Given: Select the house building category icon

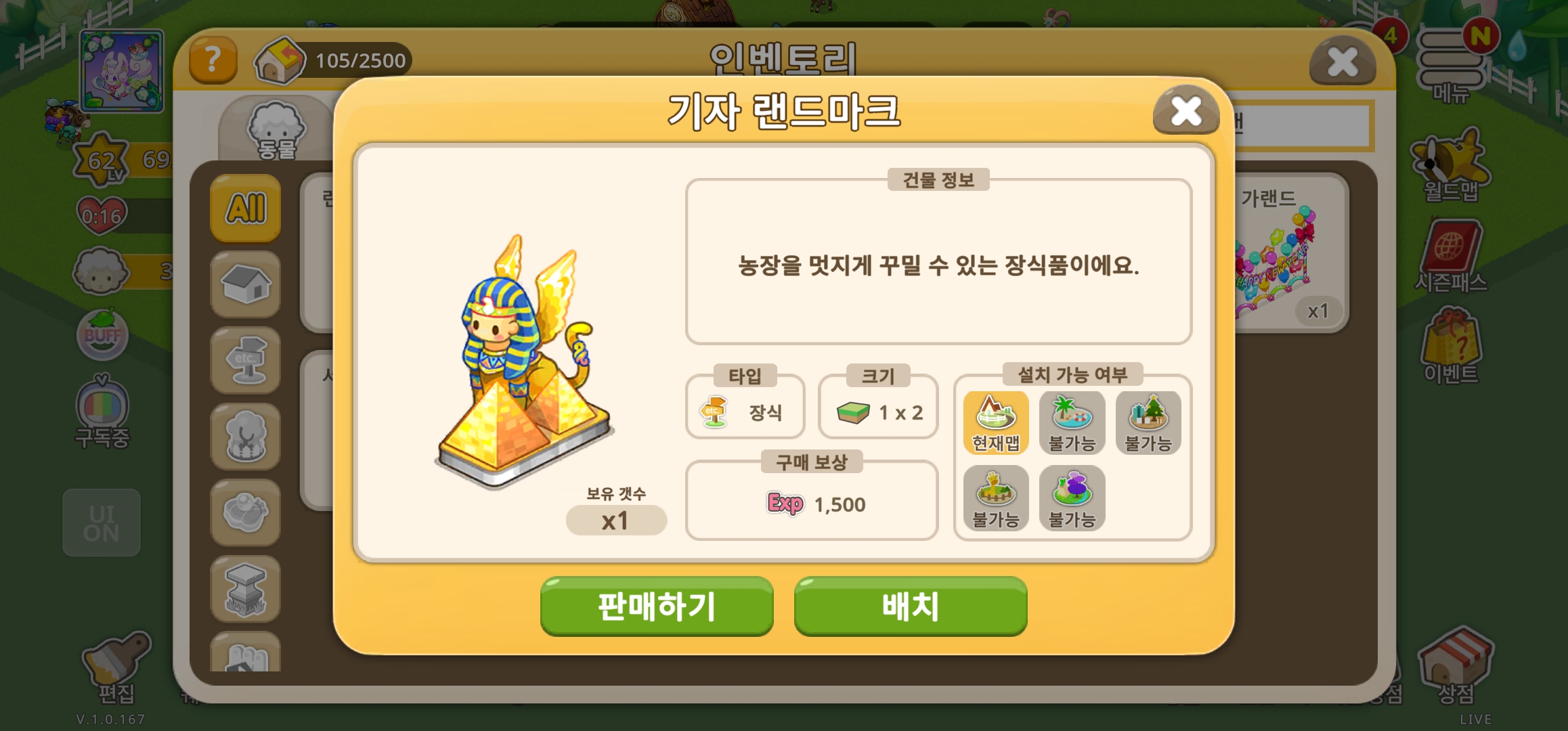Looking at the screenshot, I should (x=246, y=284).
